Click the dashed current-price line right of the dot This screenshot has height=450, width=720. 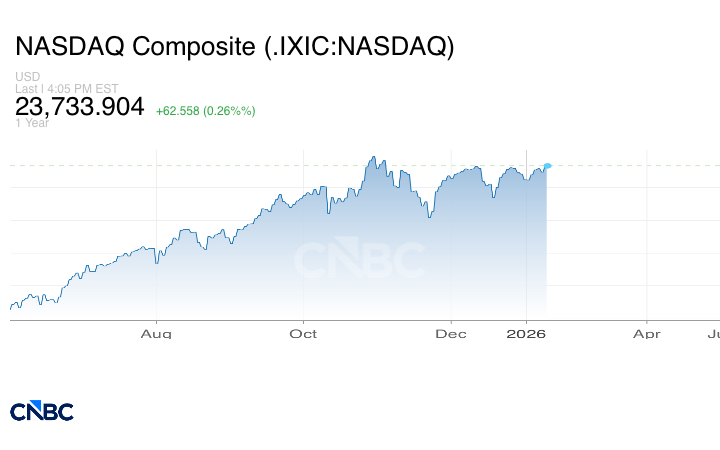(630, 165)
